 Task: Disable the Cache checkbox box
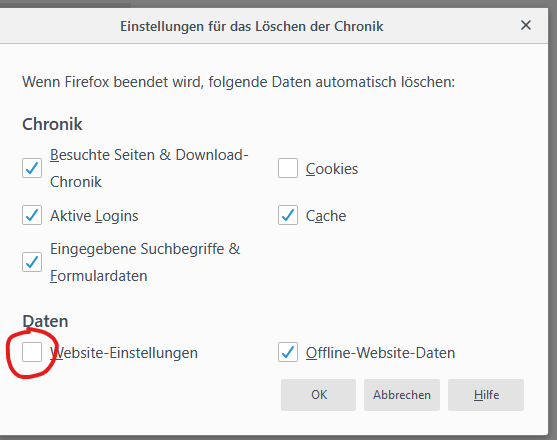coord(288,215)
